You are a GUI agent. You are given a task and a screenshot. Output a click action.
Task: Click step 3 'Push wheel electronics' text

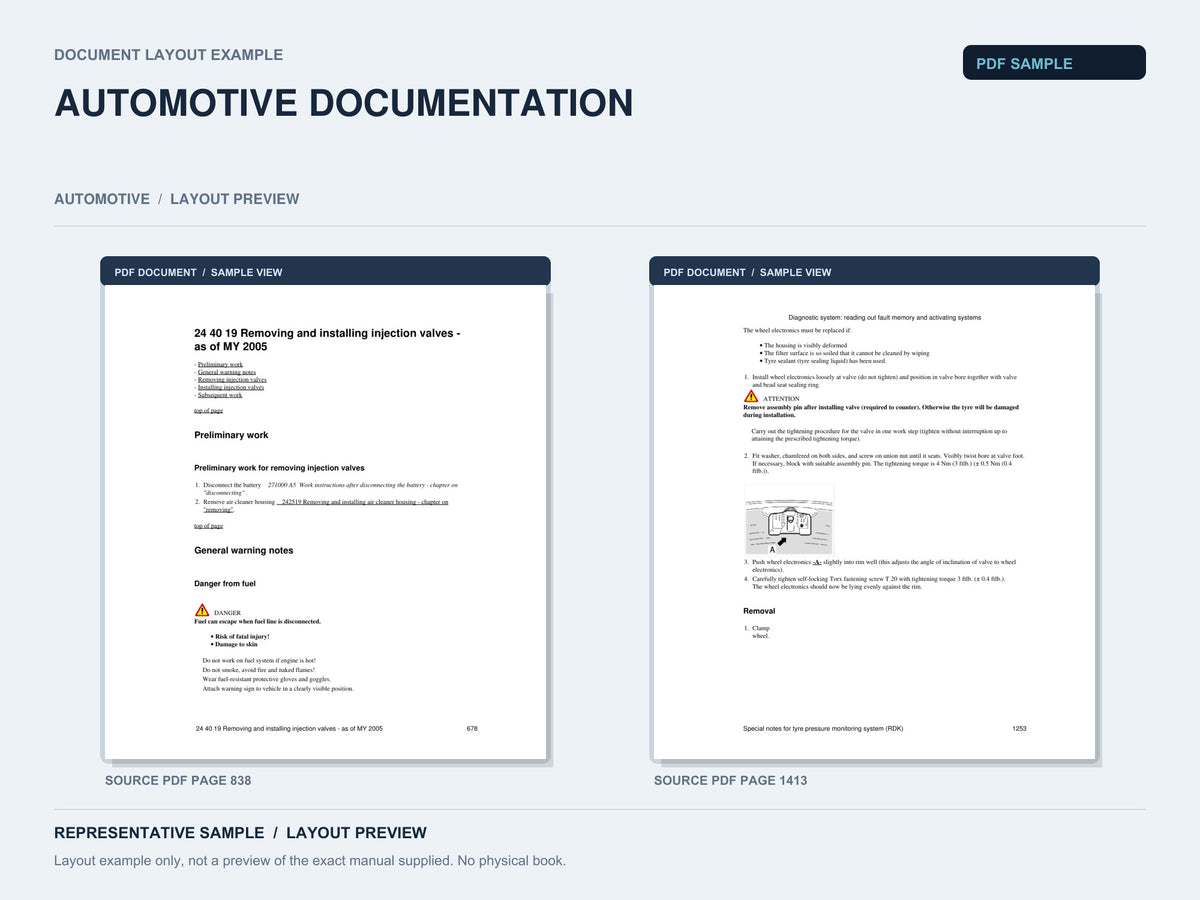pyautogui.click(x=880, y=566)
